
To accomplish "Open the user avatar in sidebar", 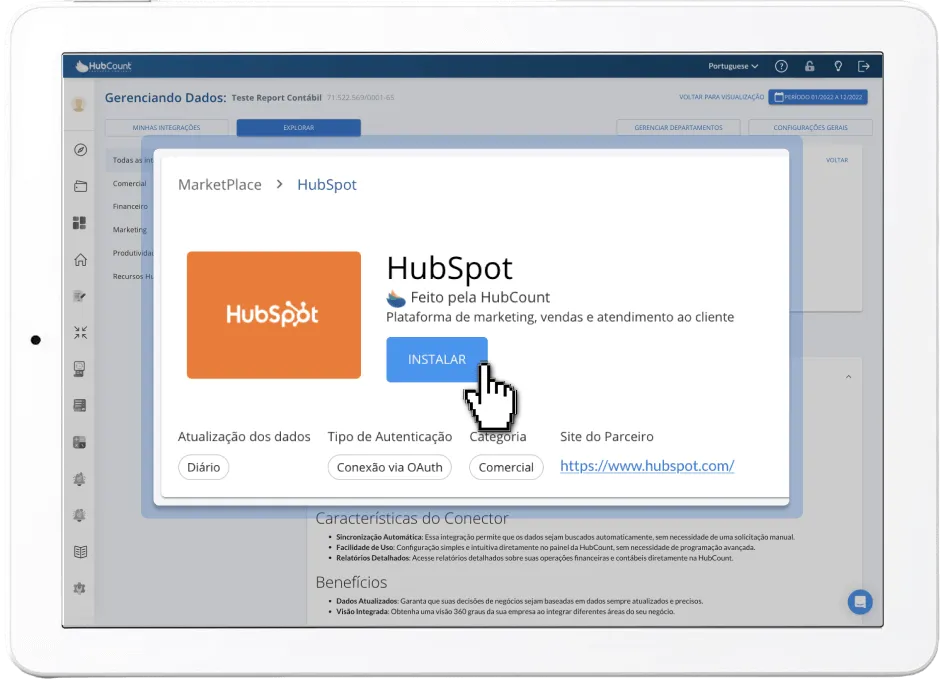I will click(x=79, y=104).
